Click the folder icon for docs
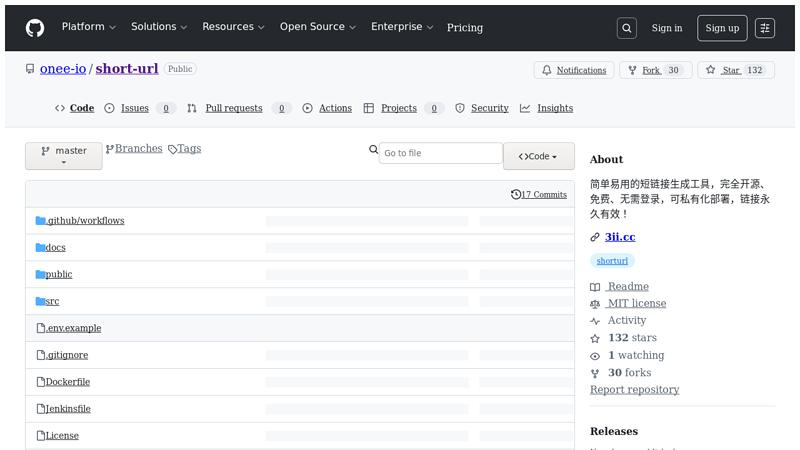Viewport: 800px width, 450px height. coord(41,247)
